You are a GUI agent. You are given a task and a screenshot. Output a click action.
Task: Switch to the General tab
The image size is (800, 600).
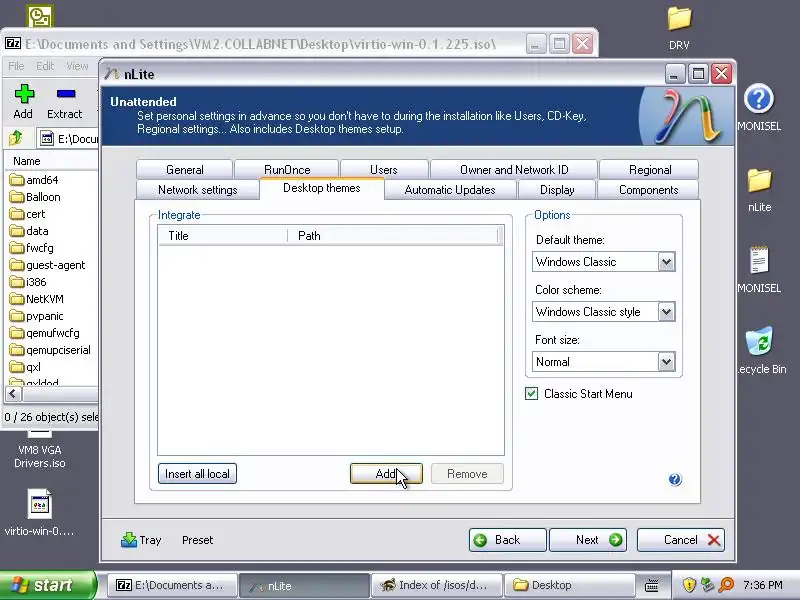coord(184,169)
